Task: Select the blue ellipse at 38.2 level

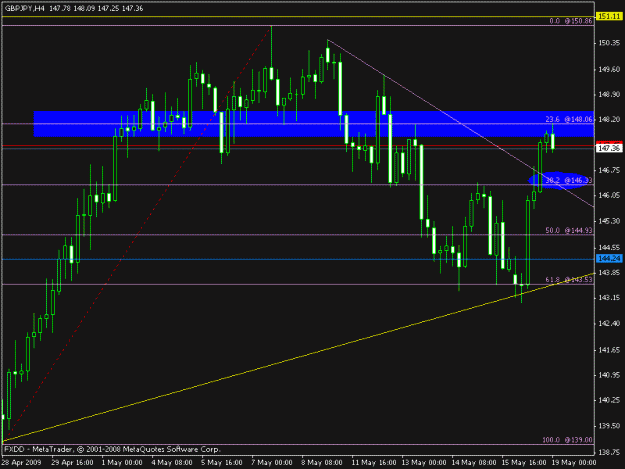Action: (560, 181)
